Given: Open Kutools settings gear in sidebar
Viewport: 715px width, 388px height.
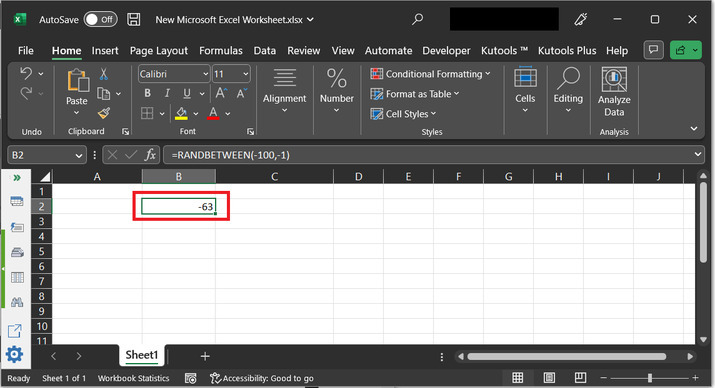Looking at the screenshot, I should tap(14, 354).
